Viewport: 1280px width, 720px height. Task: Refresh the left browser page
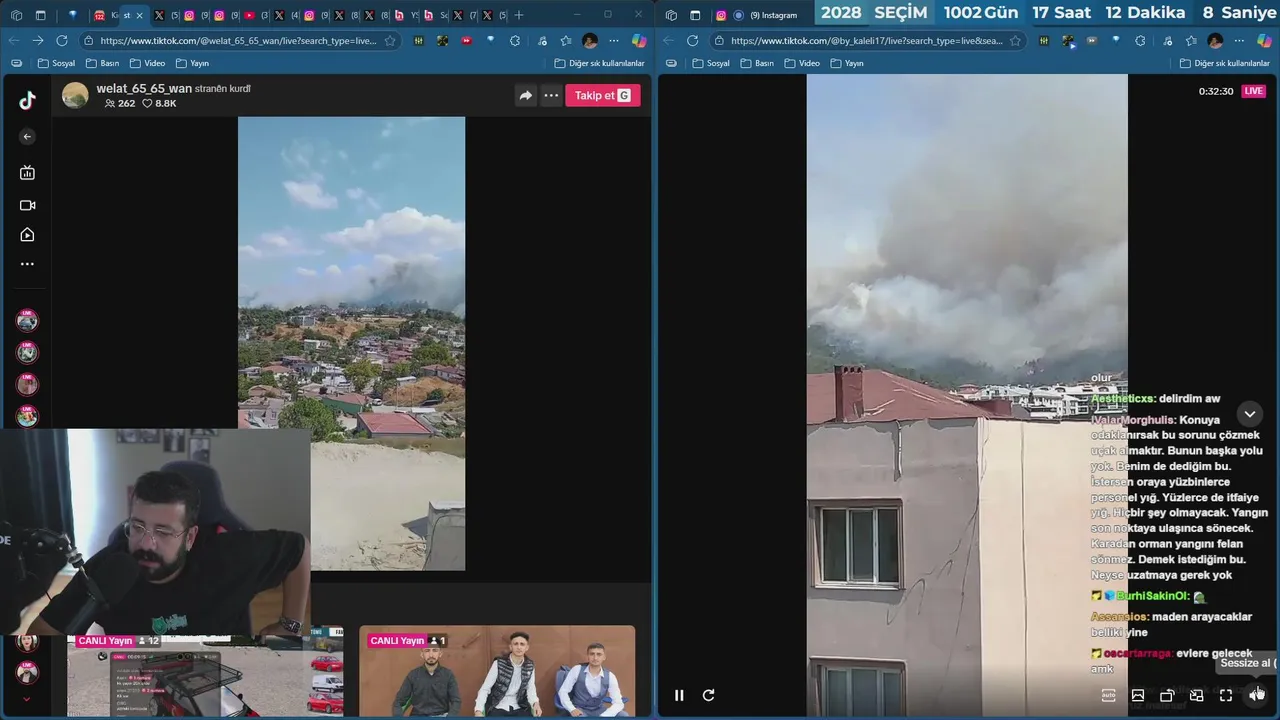[x=62, y=41]
